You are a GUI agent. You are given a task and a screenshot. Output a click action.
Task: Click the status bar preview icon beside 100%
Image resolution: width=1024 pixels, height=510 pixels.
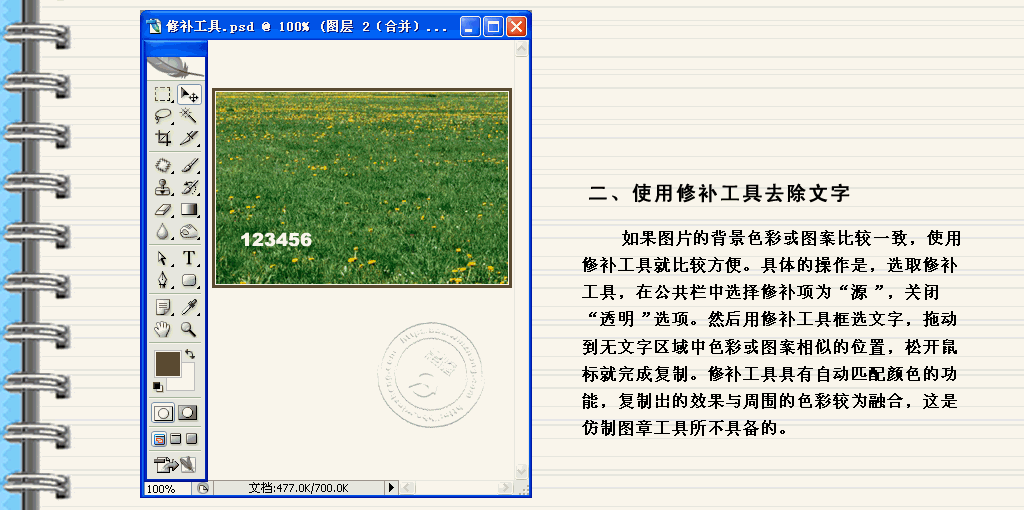coord(202,488)
